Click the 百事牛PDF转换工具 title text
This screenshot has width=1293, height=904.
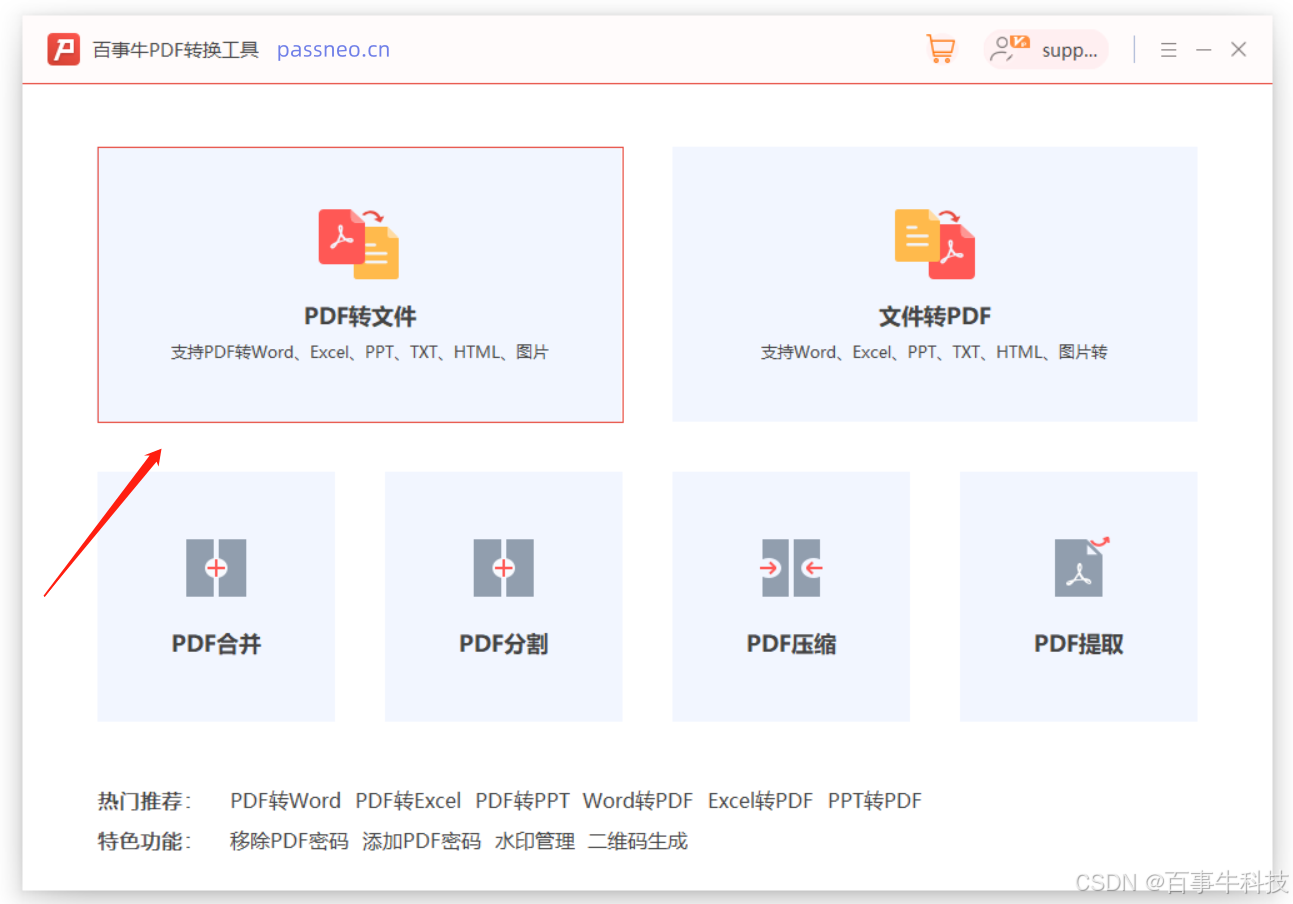pos(176,50)
